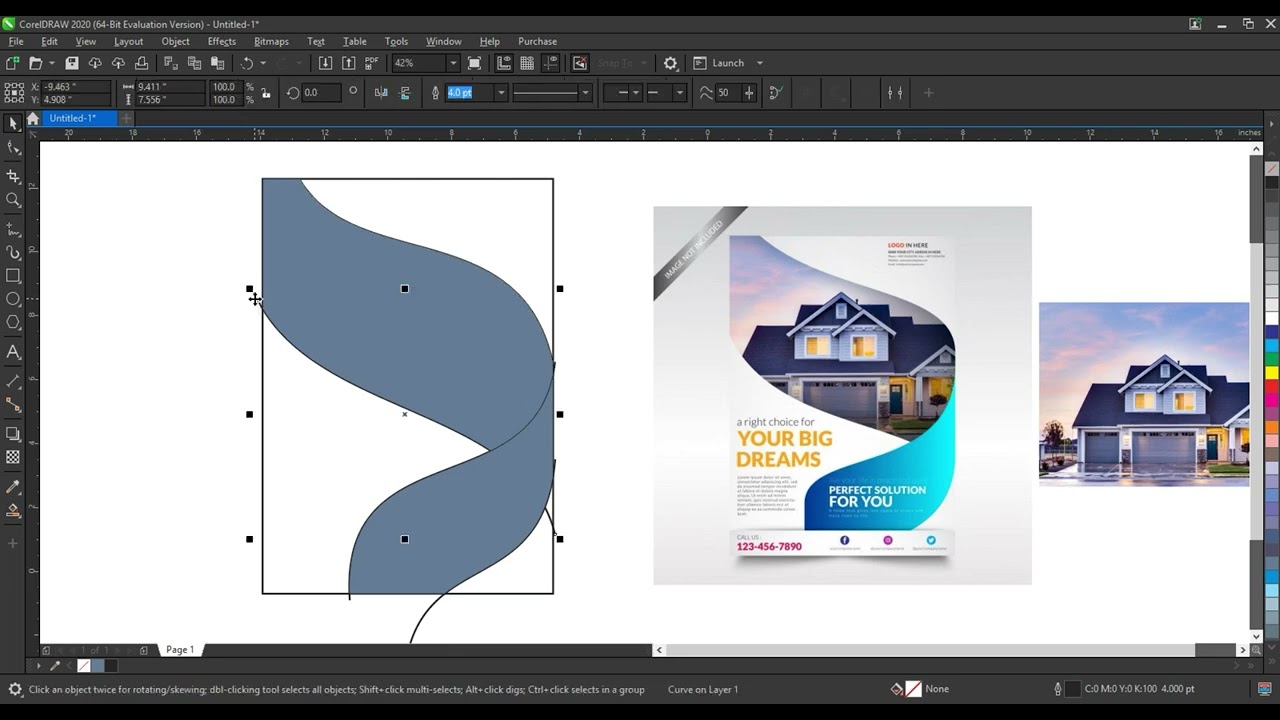Expand the Launch dropdown arrow
Image resolution: width=1280 pixels, height=720 pixels.
click(x=759, y=63)
